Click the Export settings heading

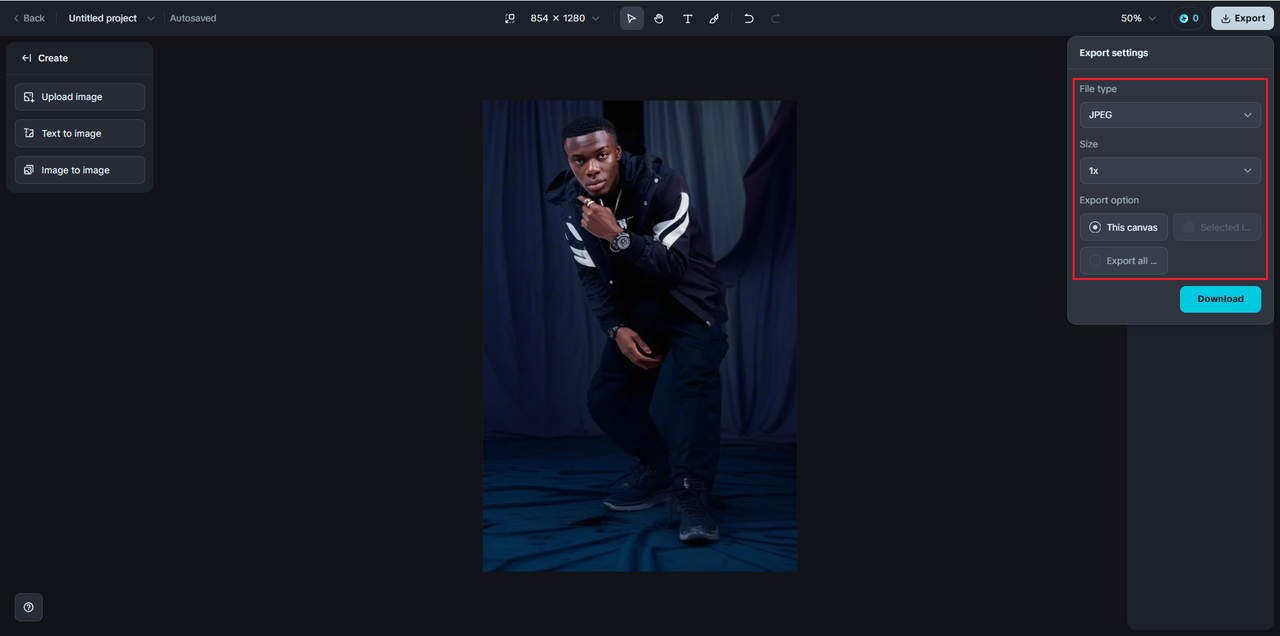pos(1114,53)
